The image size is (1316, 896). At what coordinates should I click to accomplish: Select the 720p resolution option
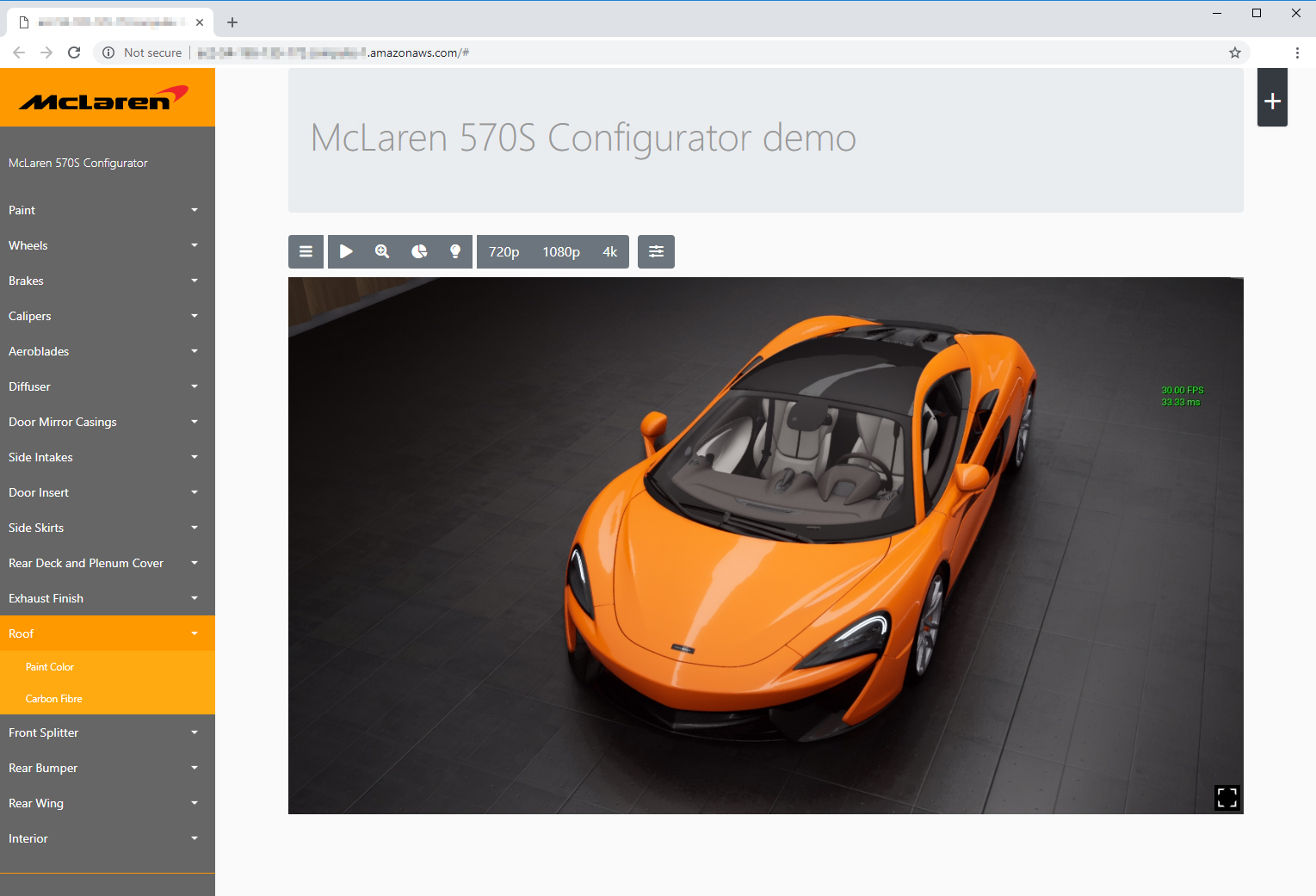(504, 252)
